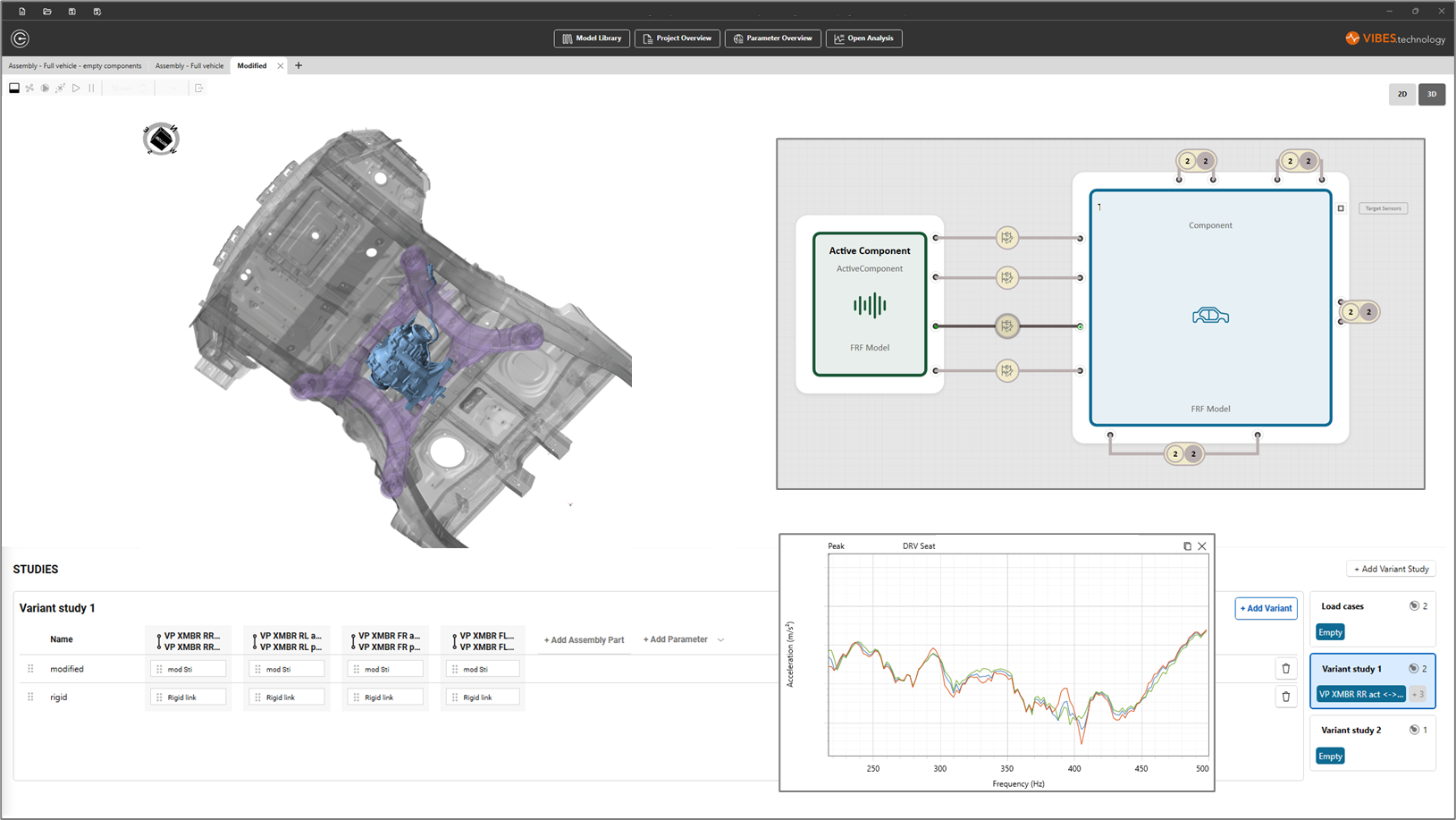Select the Variant study 2 card
The height and width of the screenshot is (820, 1456).
[1372, 742]
